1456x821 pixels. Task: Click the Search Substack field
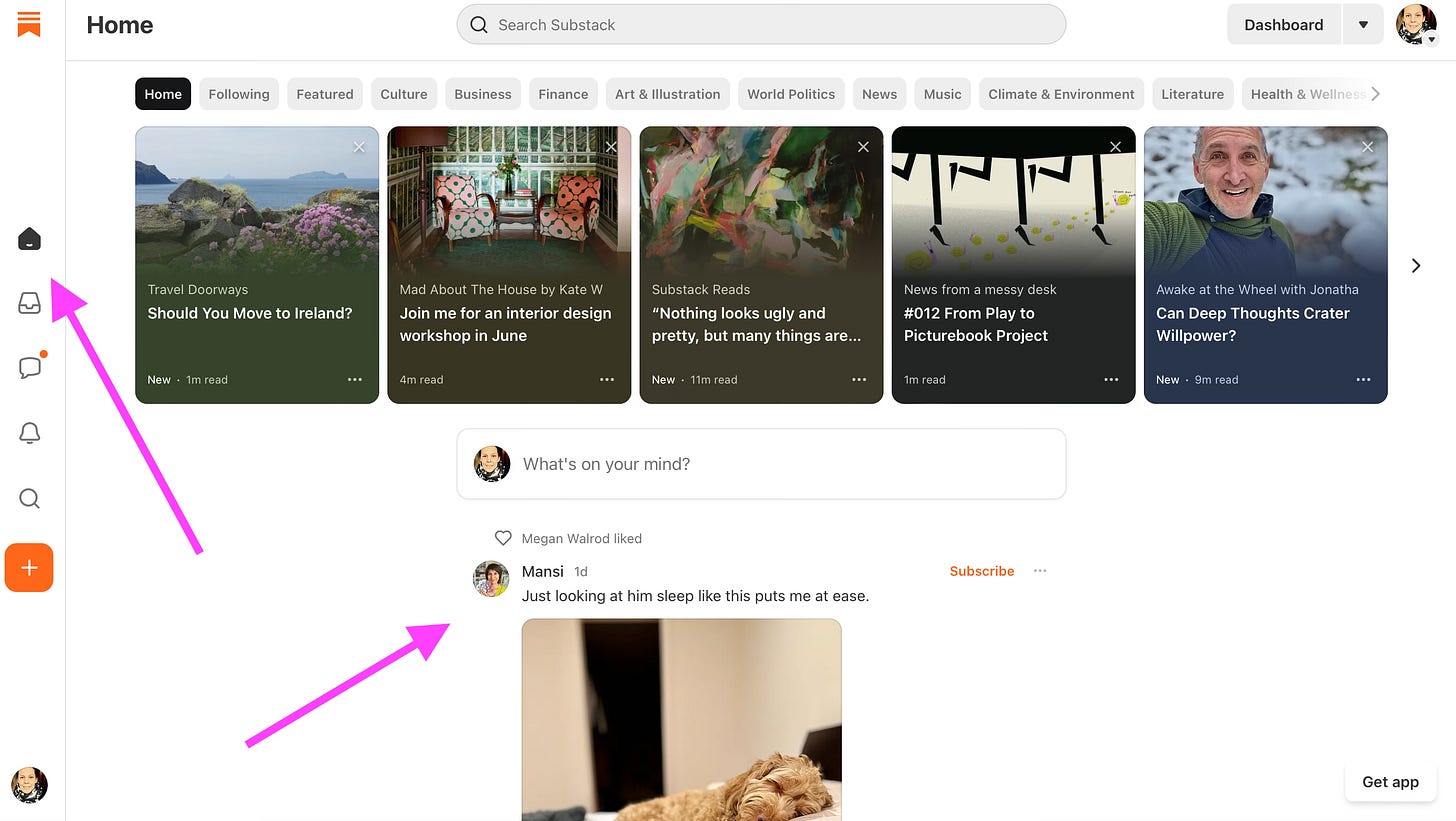pos(761,25)
